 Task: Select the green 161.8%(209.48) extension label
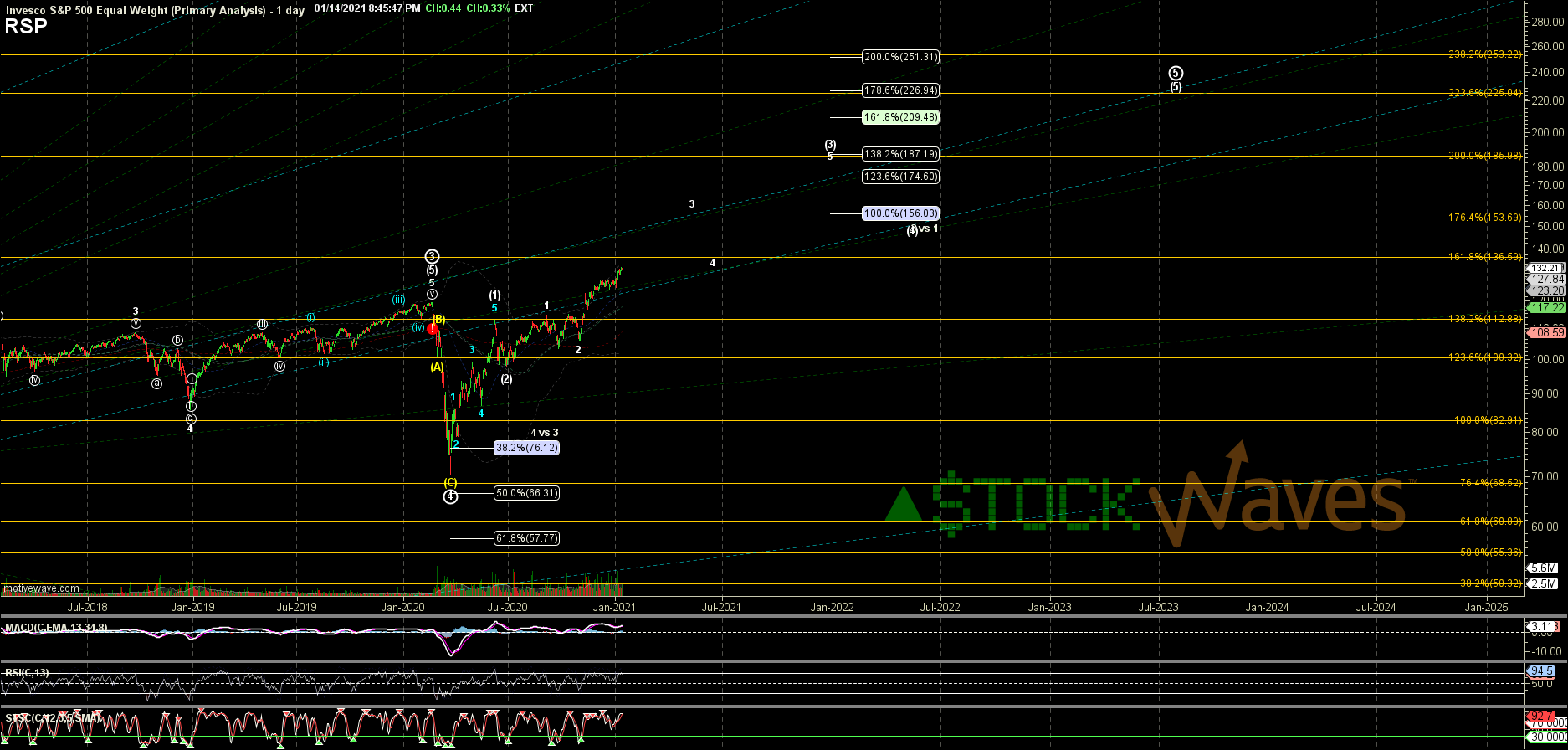tap(900, 117)
